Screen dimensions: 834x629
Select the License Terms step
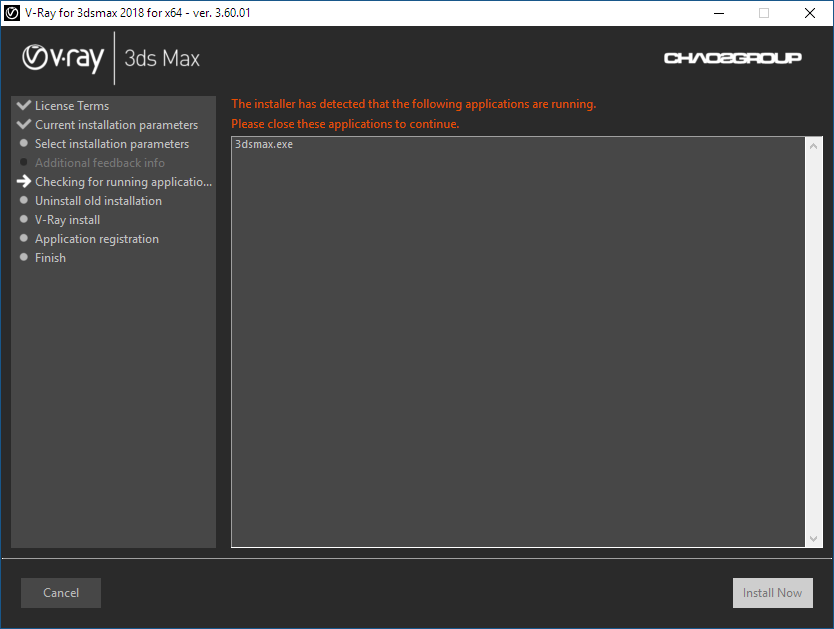click(x=72, y=106)
